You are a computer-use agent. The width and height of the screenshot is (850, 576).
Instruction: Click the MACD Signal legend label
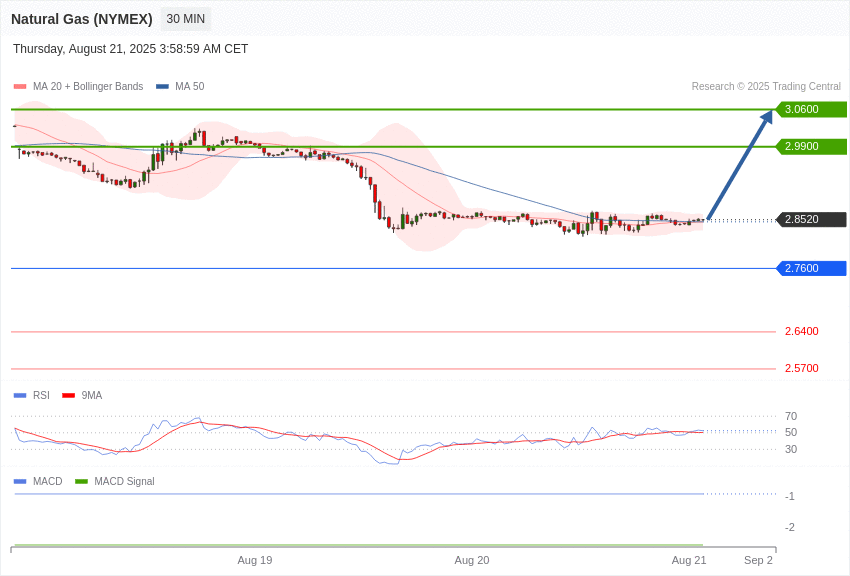click(124, 481)
